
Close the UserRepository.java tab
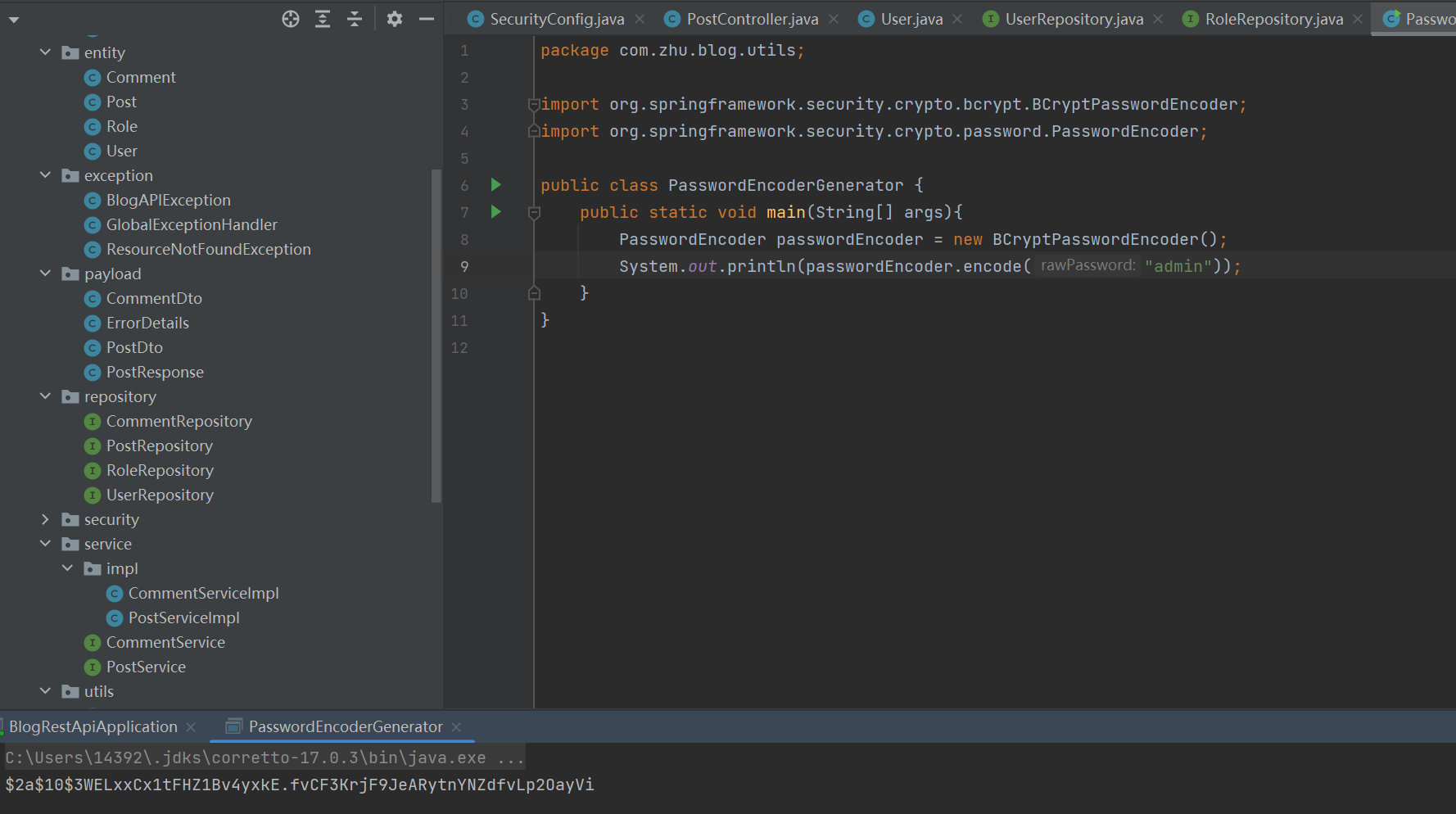1158,18
